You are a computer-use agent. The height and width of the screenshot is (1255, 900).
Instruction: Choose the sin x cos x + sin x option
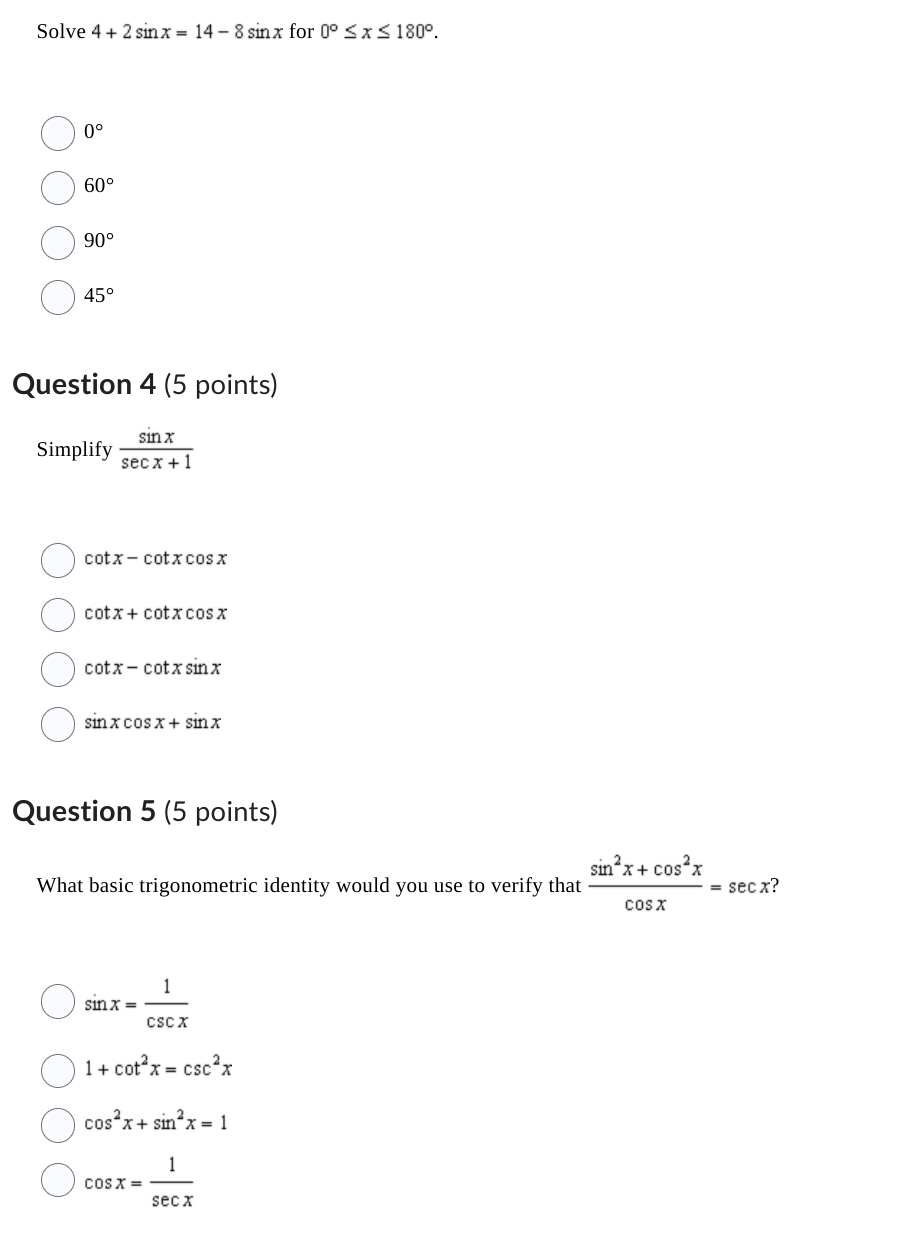coord(57,724)
